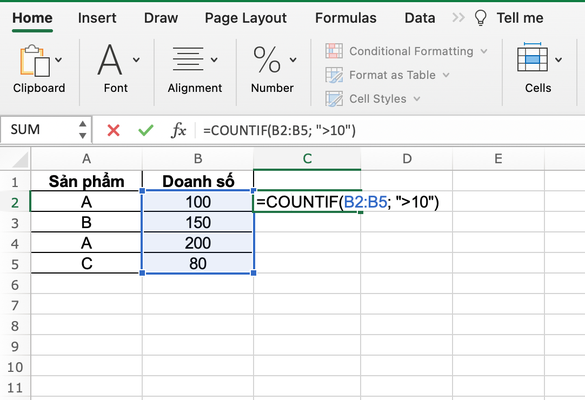Switch to the Insert tab
Screen dimensions: 585x400
coord(97,18)
